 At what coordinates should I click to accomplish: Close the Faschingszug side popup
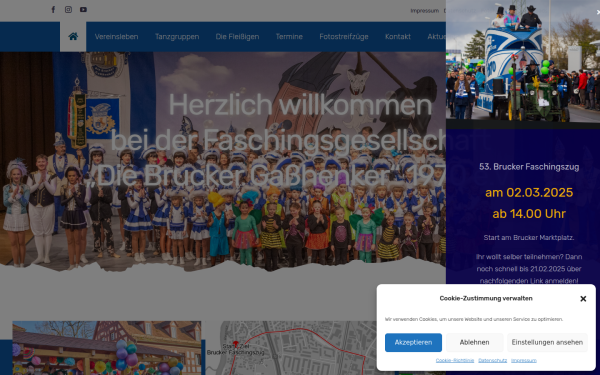point(598,12)
